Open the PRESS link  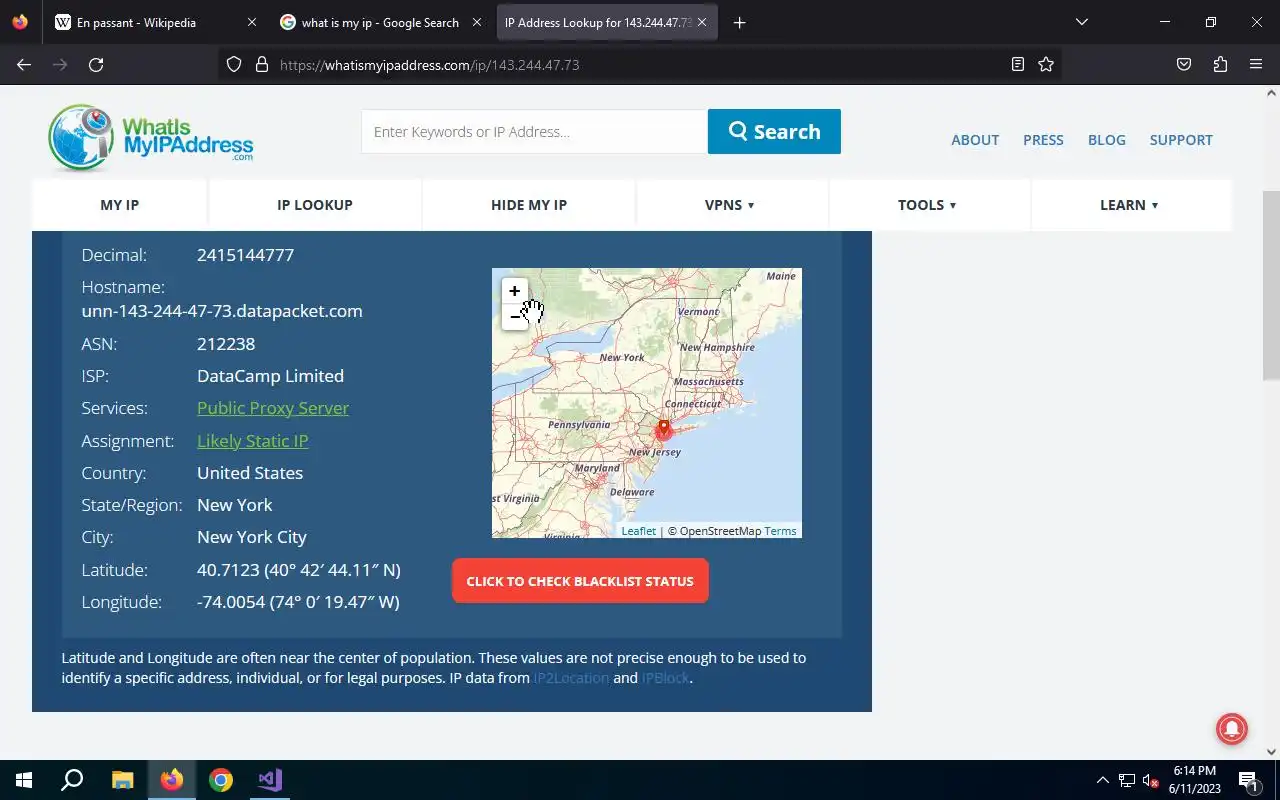tap(1043, 140)
